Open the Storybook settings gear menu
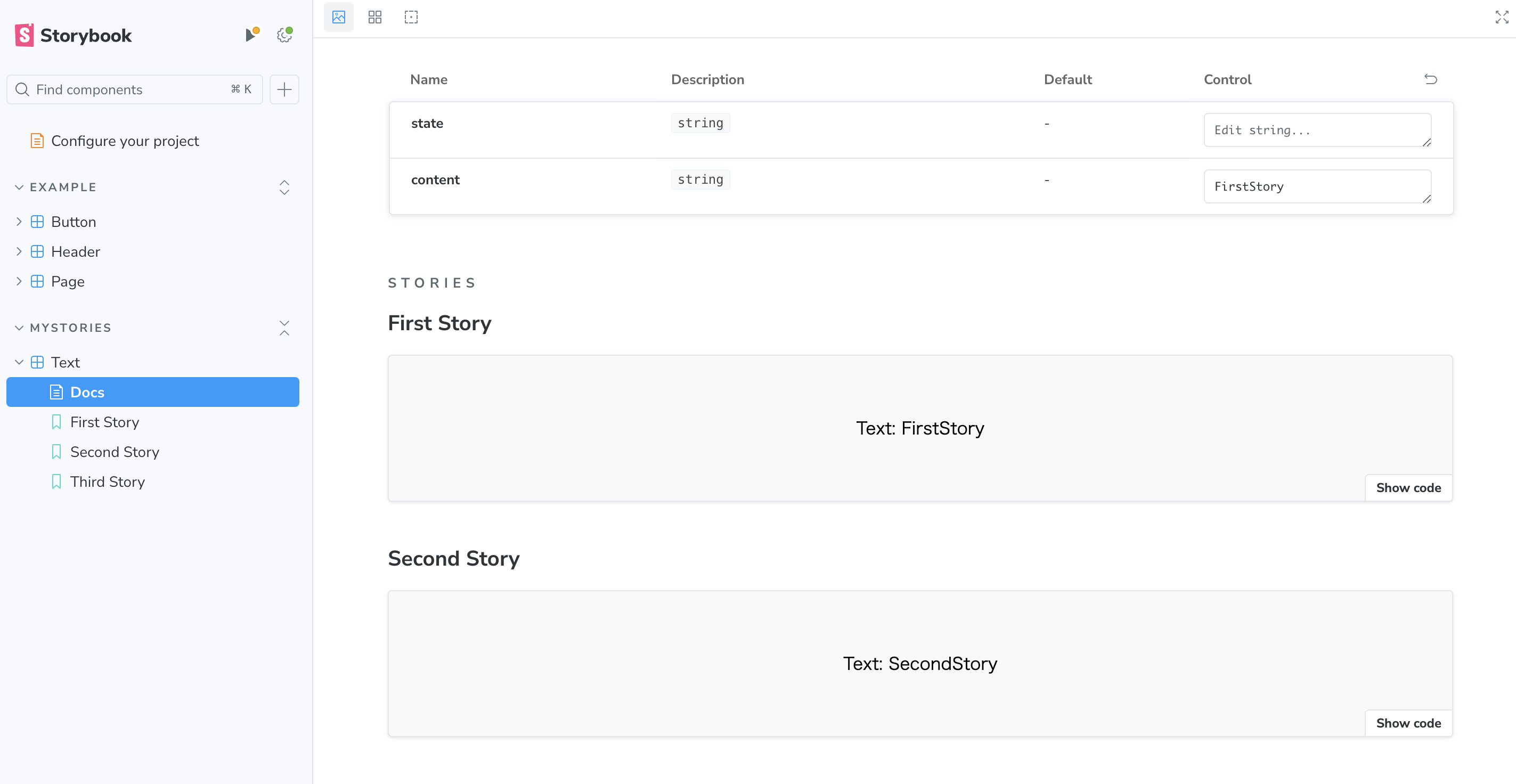This screenshot has height=784, width=1516. [284, 35]
